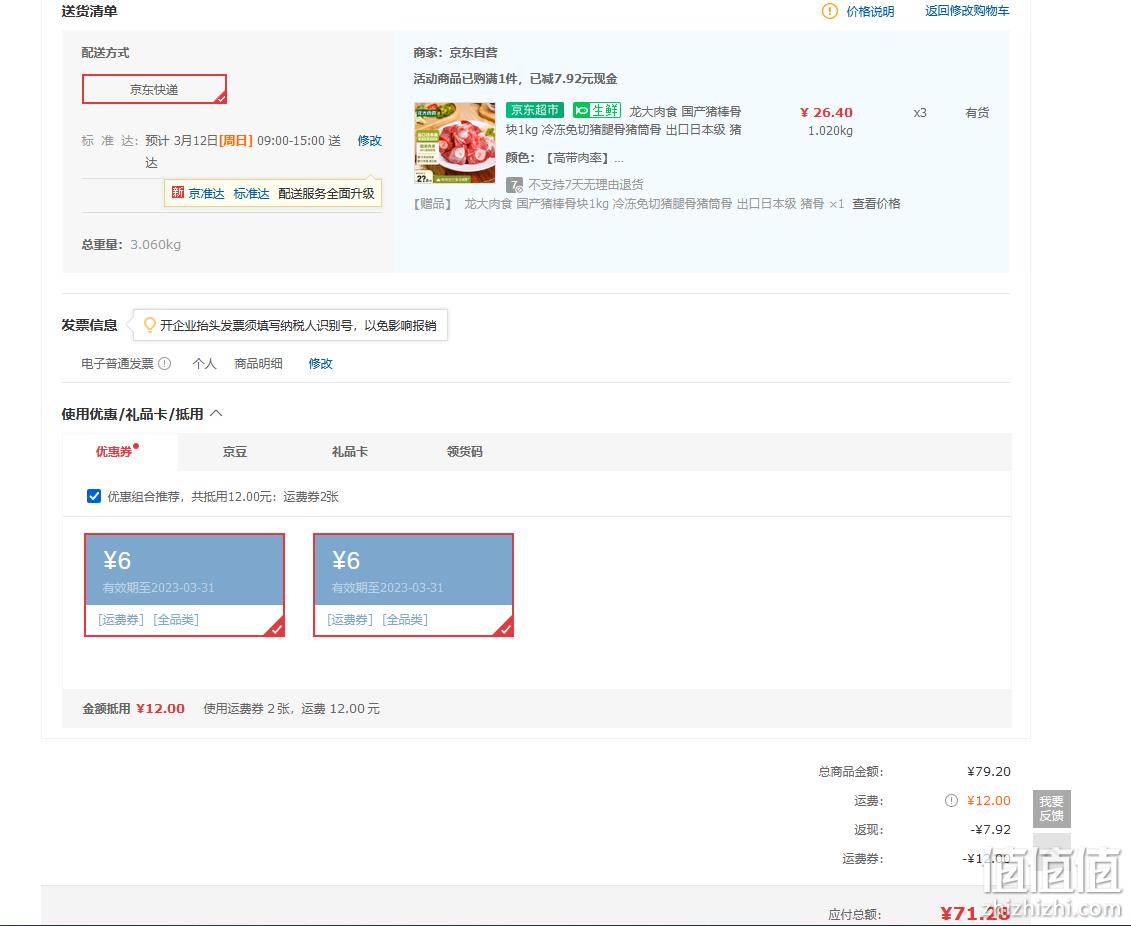
Task: Click 修改 in the invoice information row
Action: (320, 363)
